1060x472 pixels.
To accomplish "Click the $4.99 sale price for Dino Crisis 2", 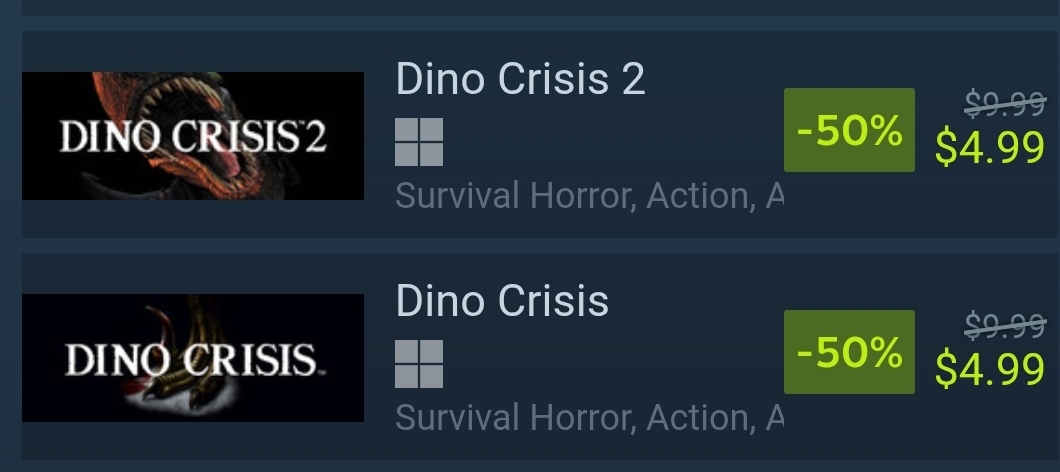I will [x=990, y=148].
